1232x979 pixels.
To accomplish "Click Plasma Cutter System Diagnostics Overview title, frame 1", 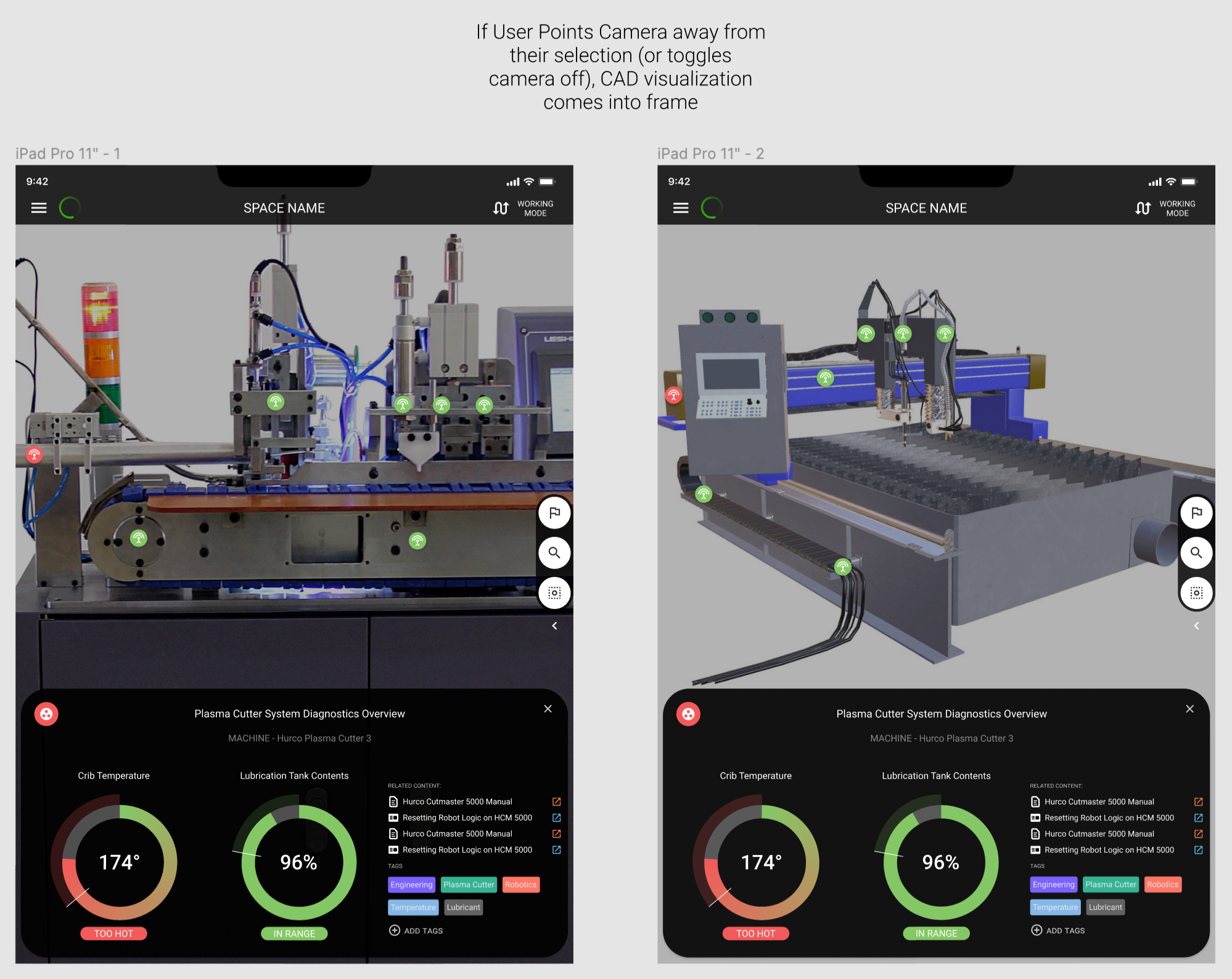I will pos(300,714).
